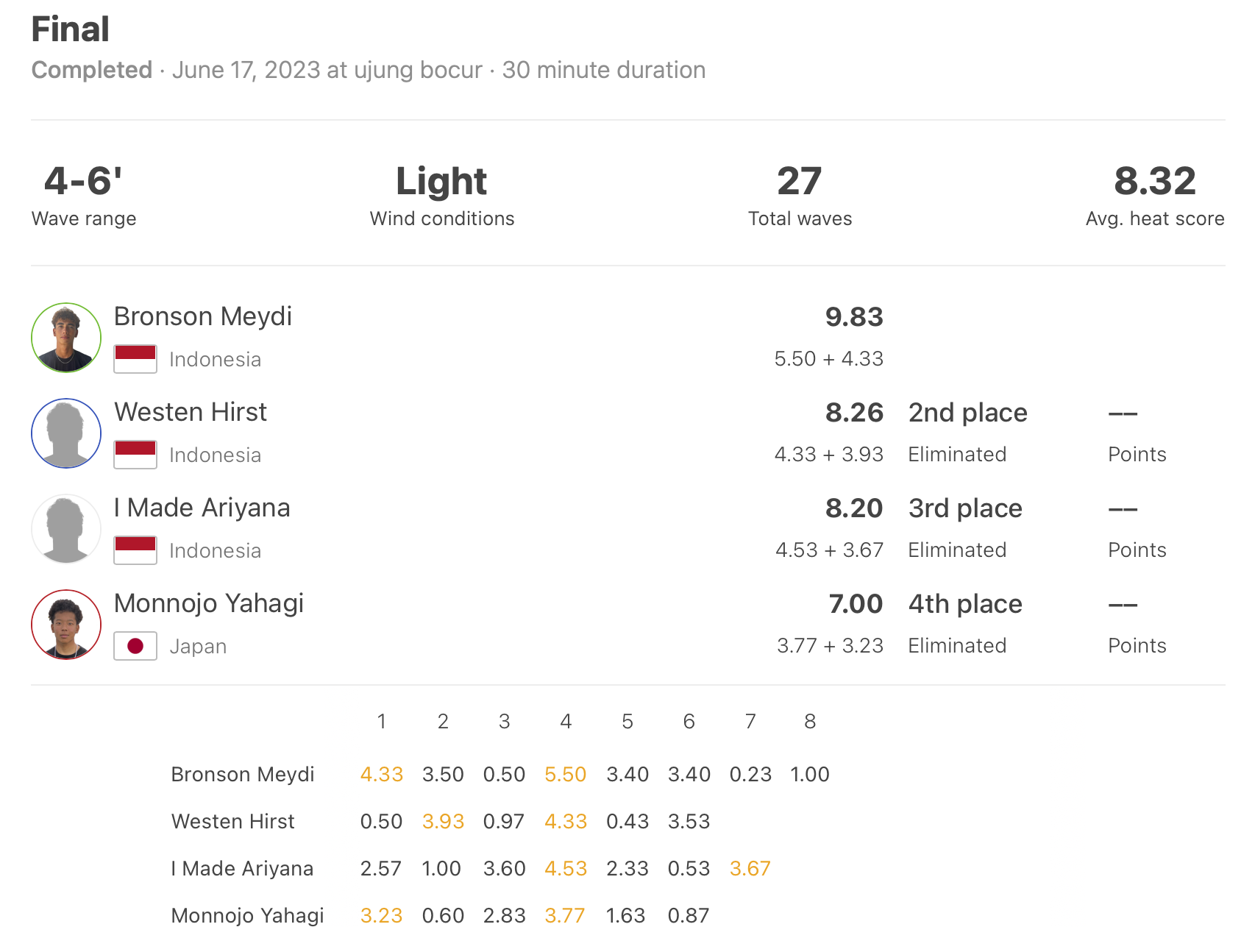Open Westen Hirst's athlete name link
The image size is (1255, 952).
(191, 412)
